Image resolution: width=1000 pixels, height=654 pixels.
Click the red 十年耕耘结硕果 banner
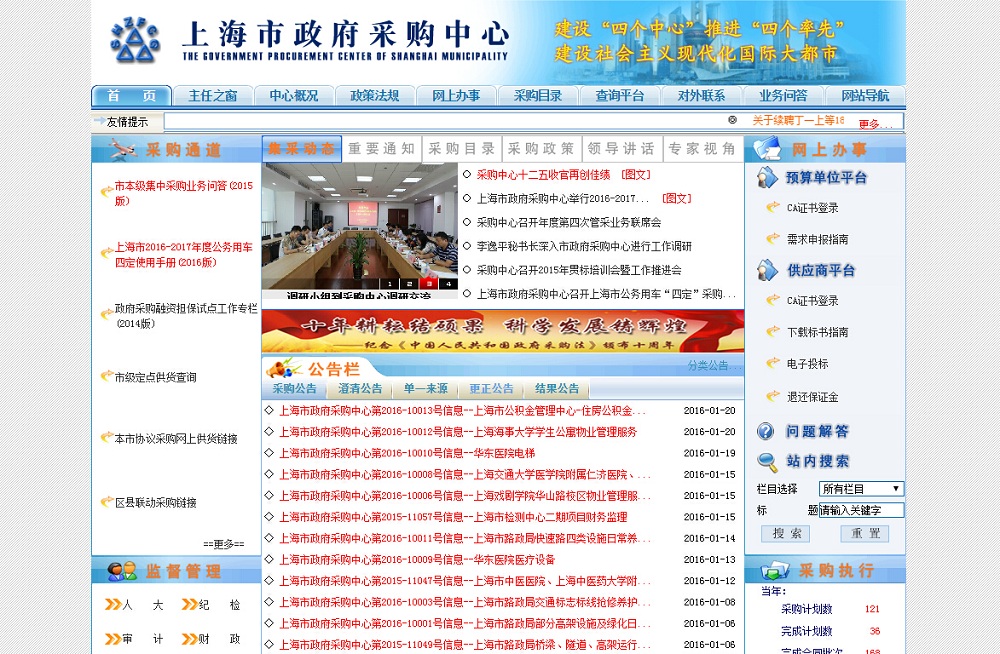click(x=503, y=331)
